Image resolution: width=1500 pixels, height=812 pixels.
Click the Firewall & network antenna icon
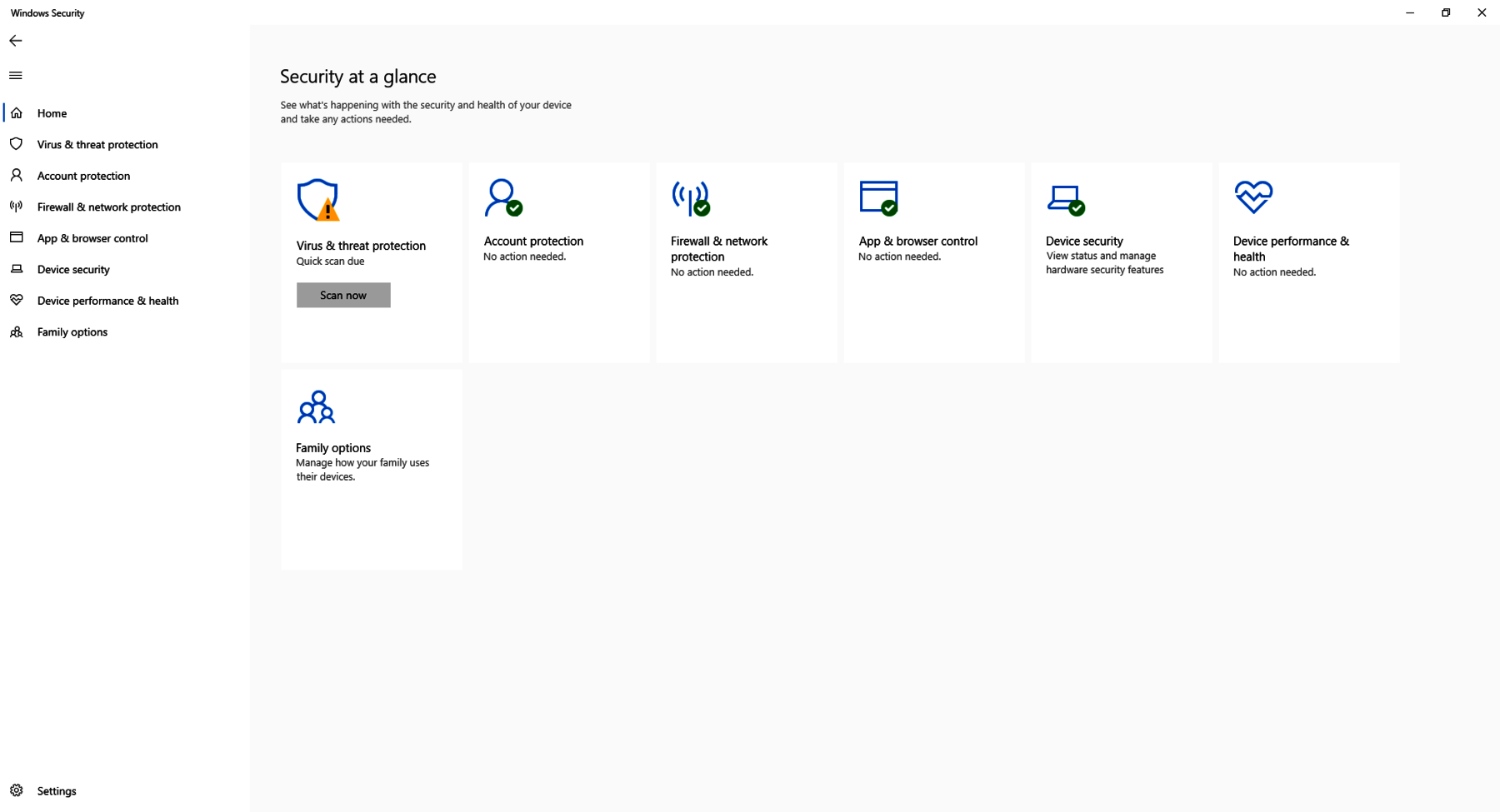tap(691, 197)
